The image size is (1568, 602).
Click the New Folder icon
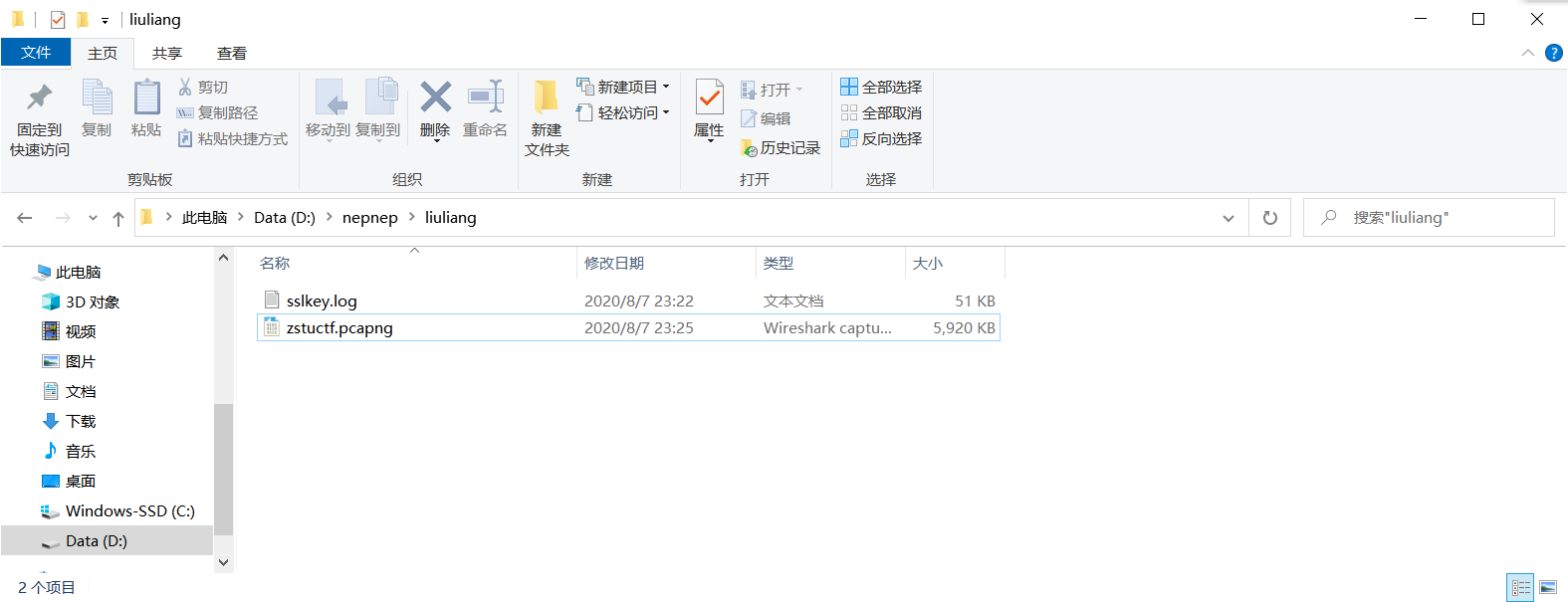click(546, 99)
